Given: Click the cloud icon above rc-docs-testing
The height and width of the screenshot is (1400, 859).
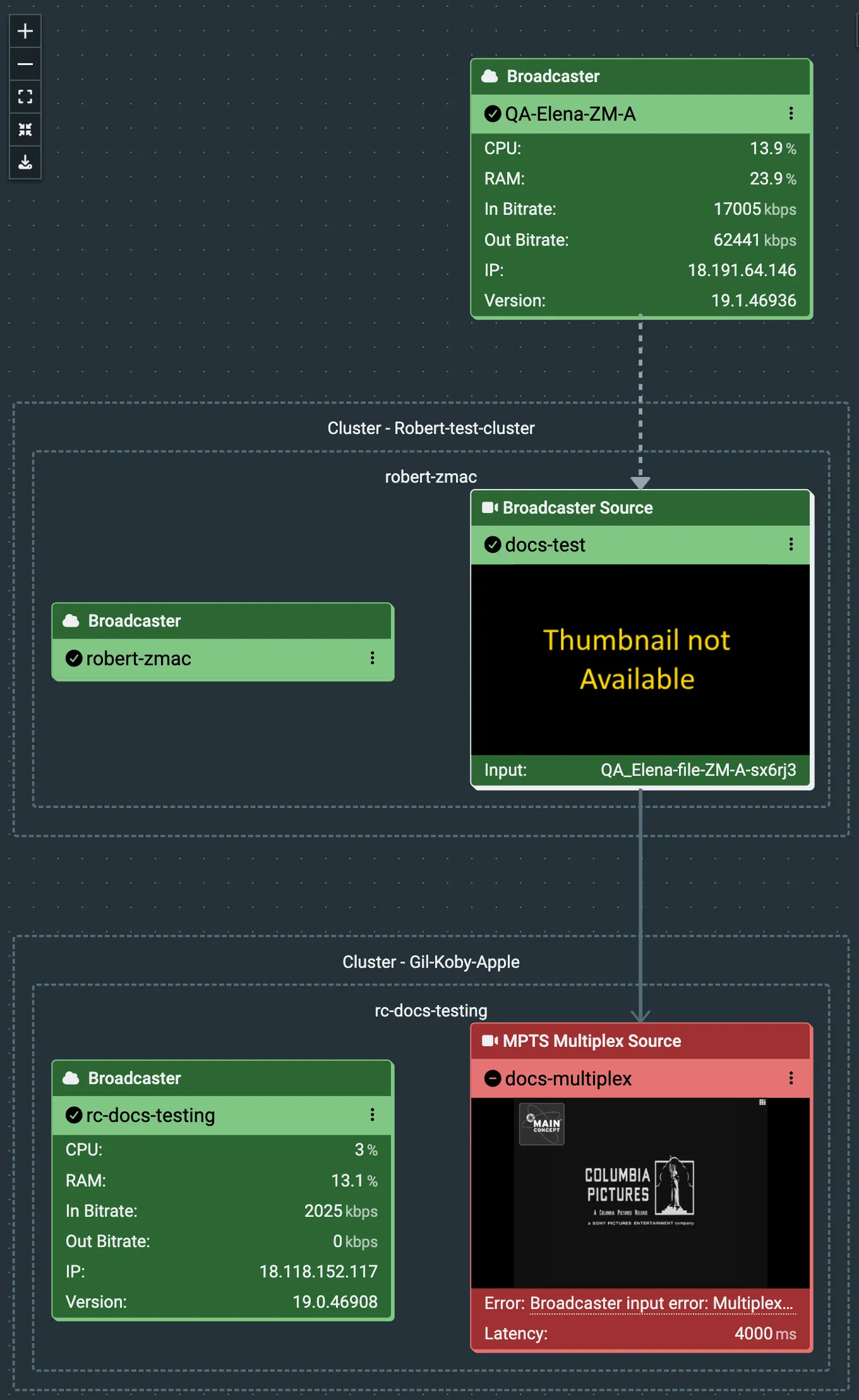Looking at the screenshot, I should click(71, 1078).
